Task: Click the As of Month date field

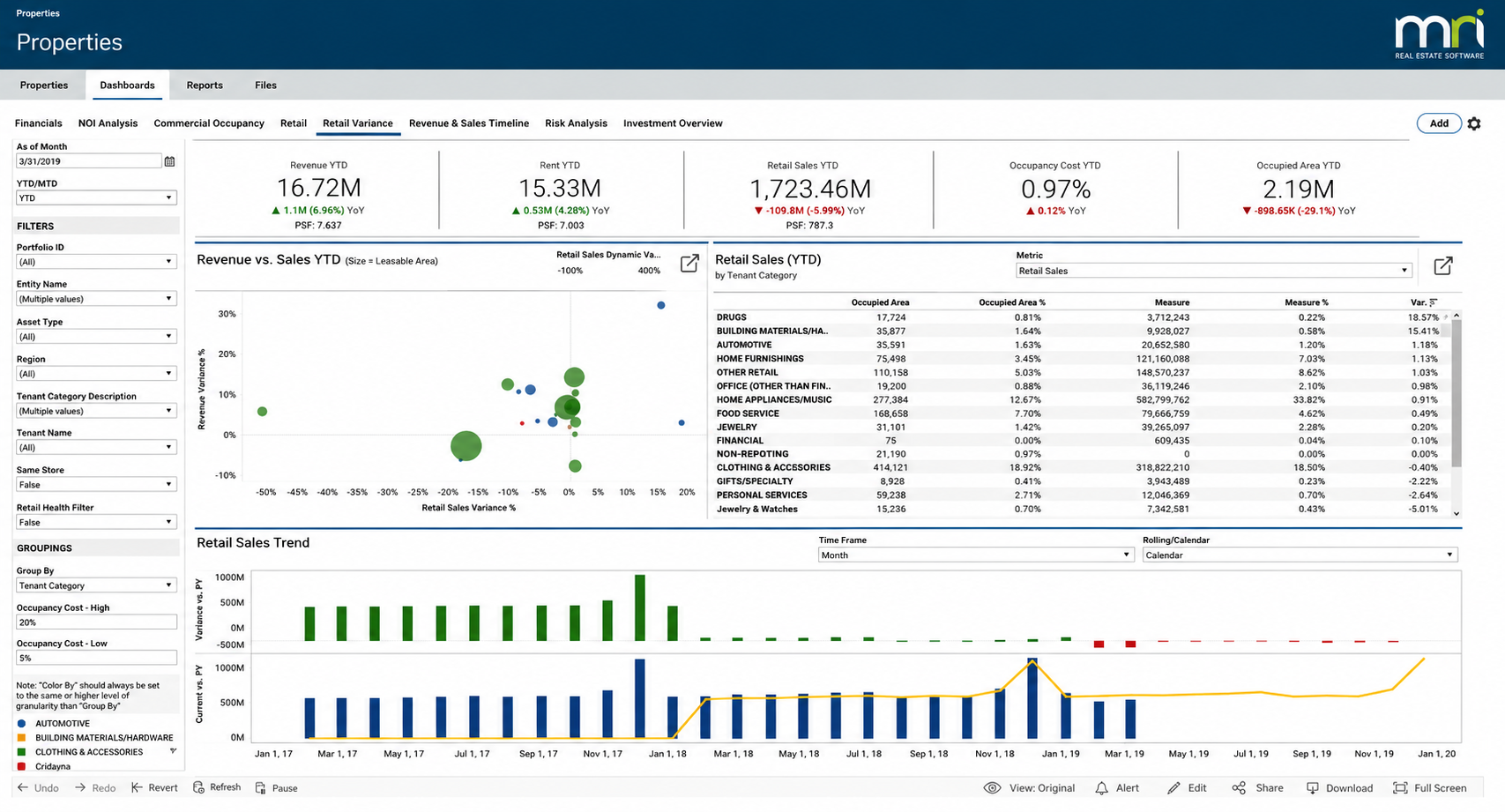Action: tap(88, 161)
